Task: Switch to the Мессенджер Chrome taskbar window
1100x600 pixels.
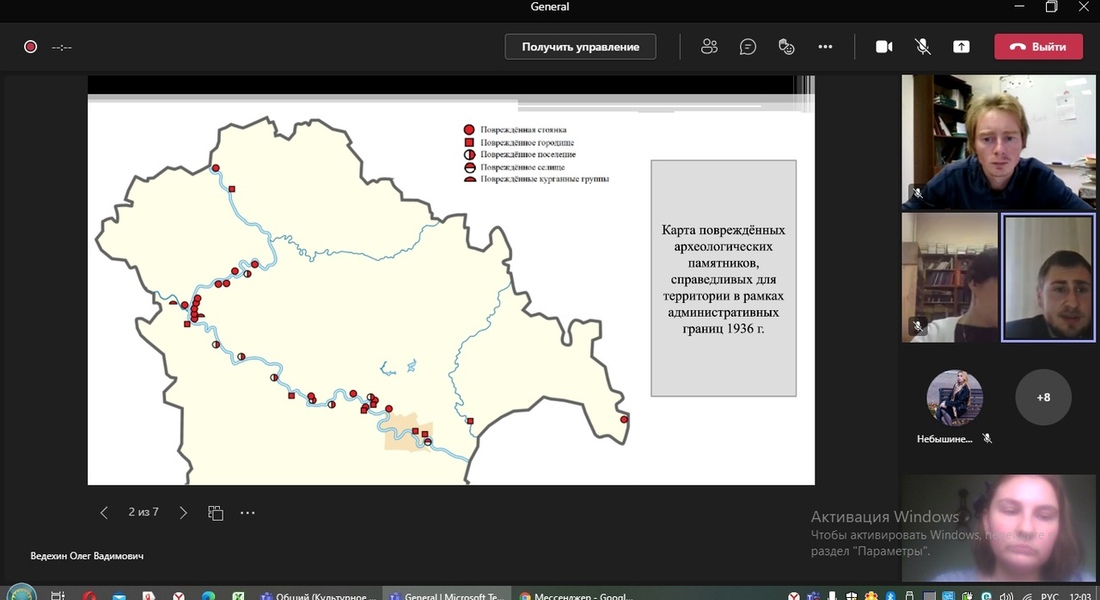Action: [577, 594]
